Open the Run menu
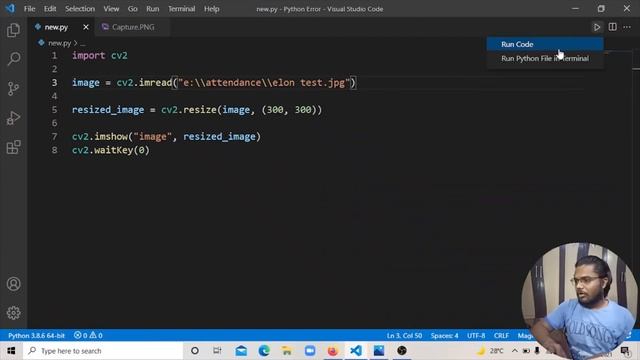Viewport: 640px width, 360px height. coord(153,9)
